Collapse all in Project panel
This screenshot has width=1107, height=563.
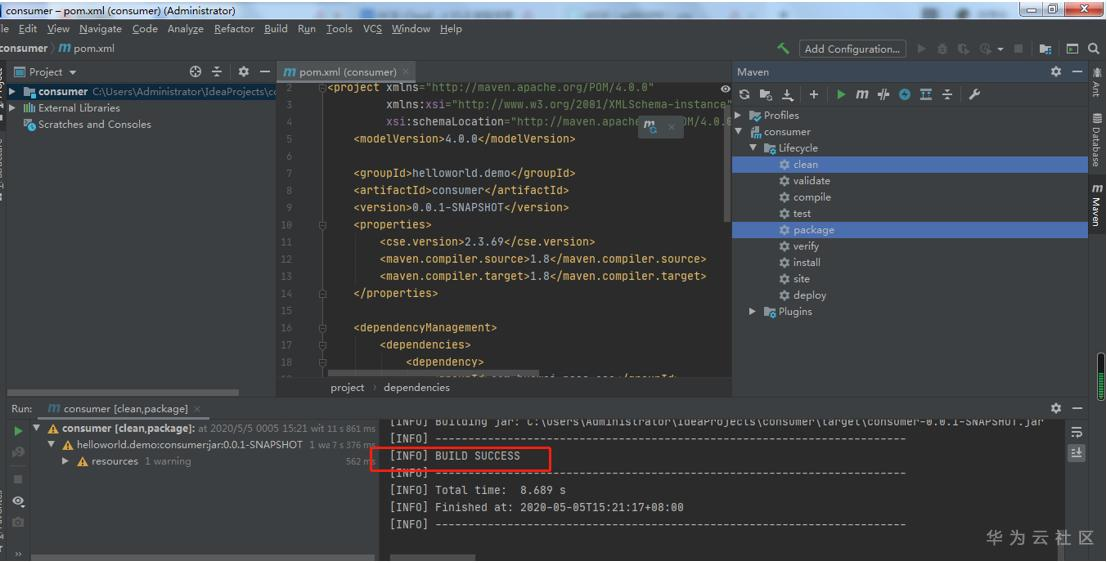coord(217,71)
